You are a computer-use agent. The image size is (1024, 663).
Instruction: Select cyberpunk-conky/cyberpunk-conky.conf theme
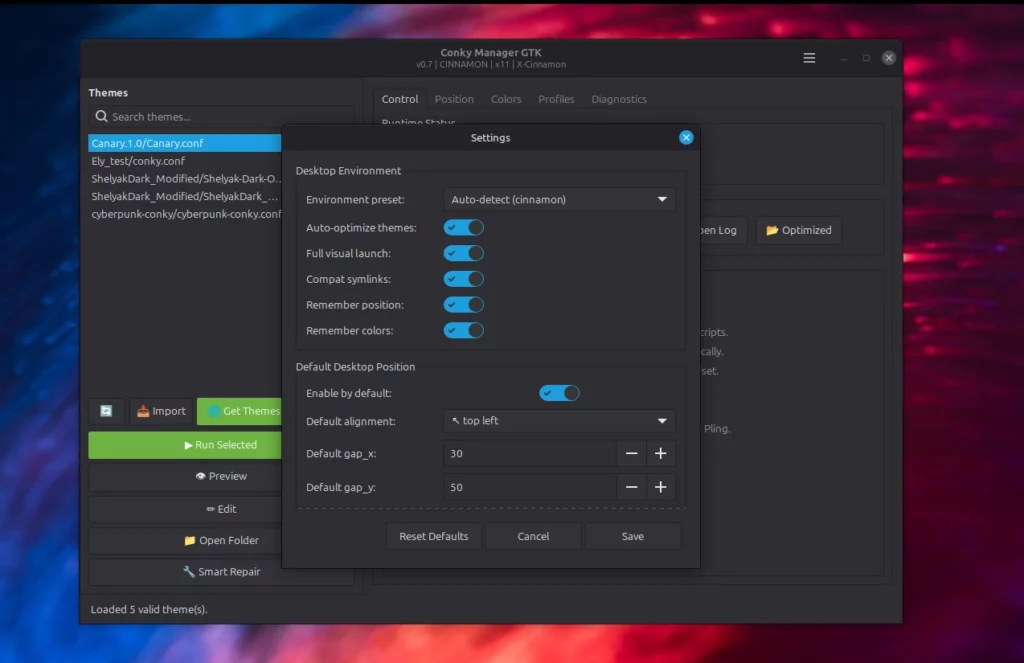click(x=185, y=214)
